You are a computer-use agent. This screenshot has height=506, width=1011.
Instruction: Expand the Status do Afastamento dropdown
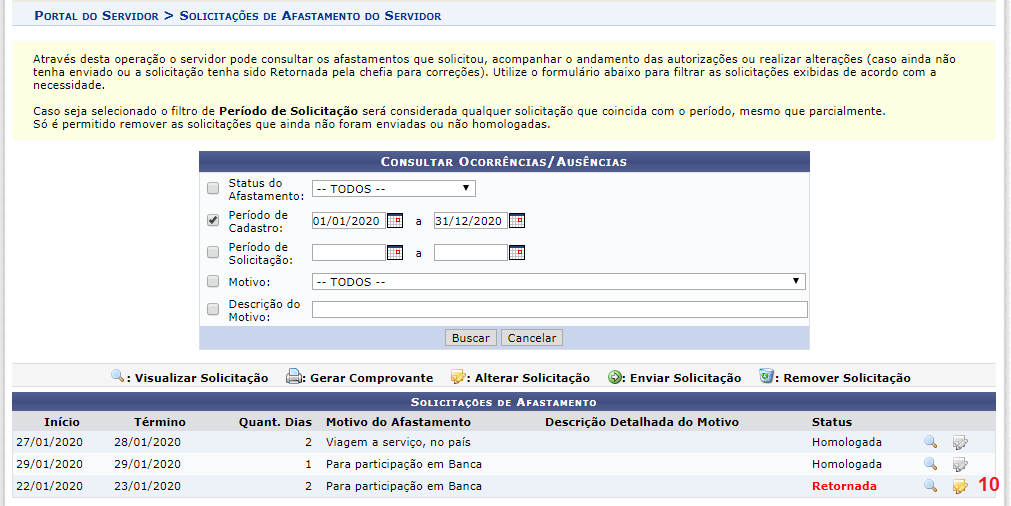[393, 188]
